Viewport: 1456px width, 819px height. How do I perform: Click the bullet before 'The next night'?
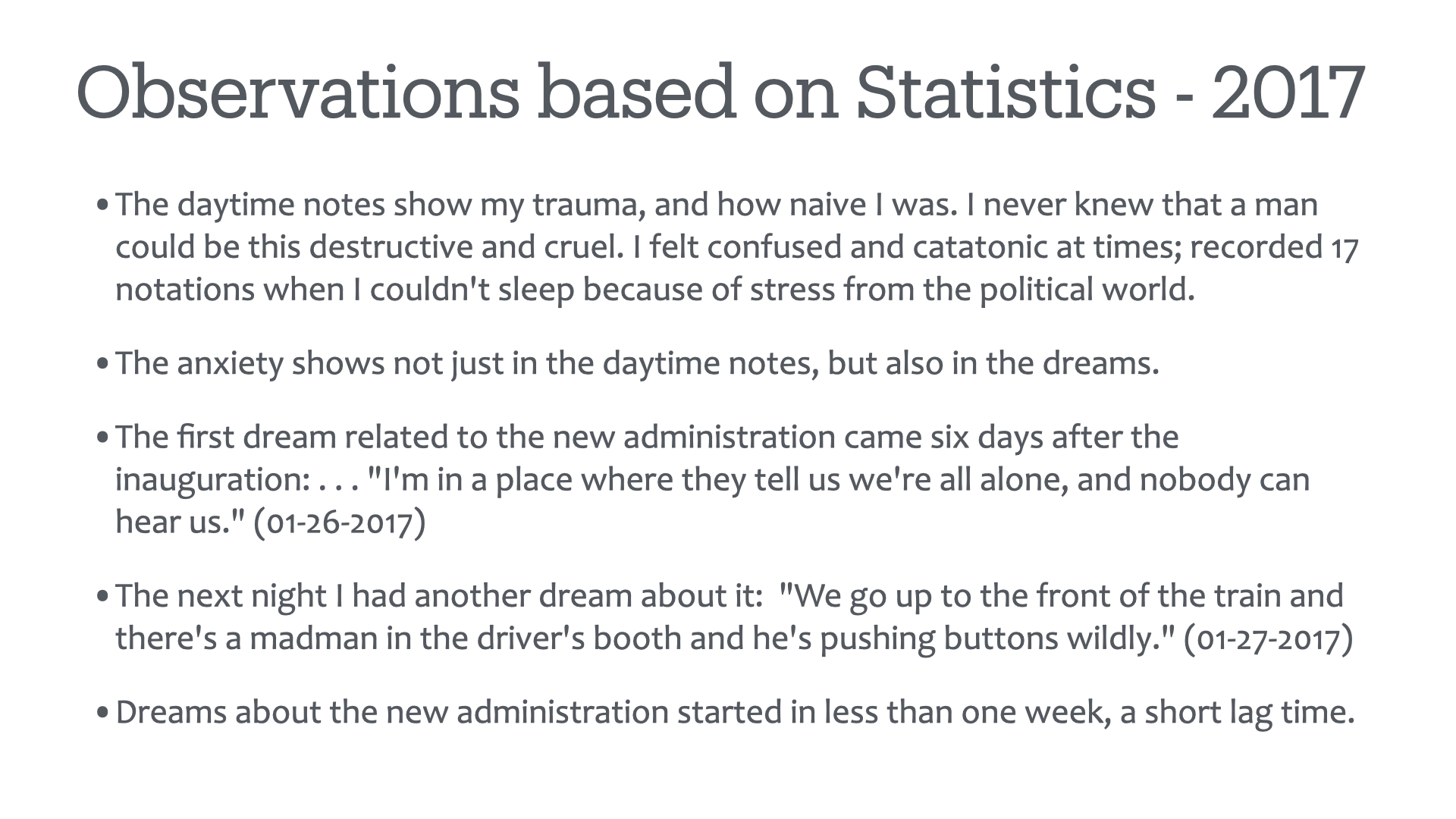pos(103,598)
